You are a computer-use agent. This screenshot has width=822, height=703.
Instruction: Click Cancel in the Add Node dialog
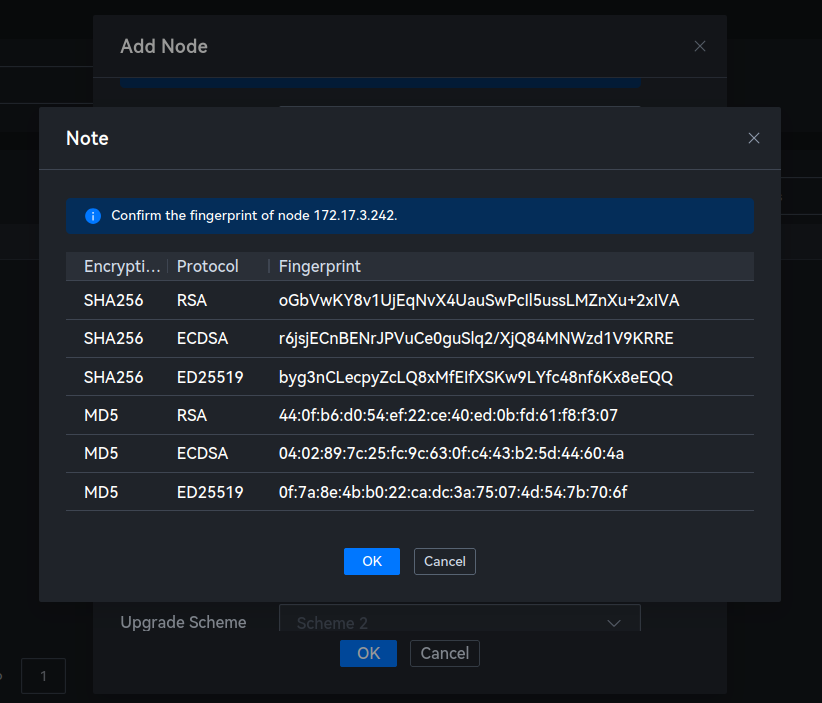click(444, 653)
